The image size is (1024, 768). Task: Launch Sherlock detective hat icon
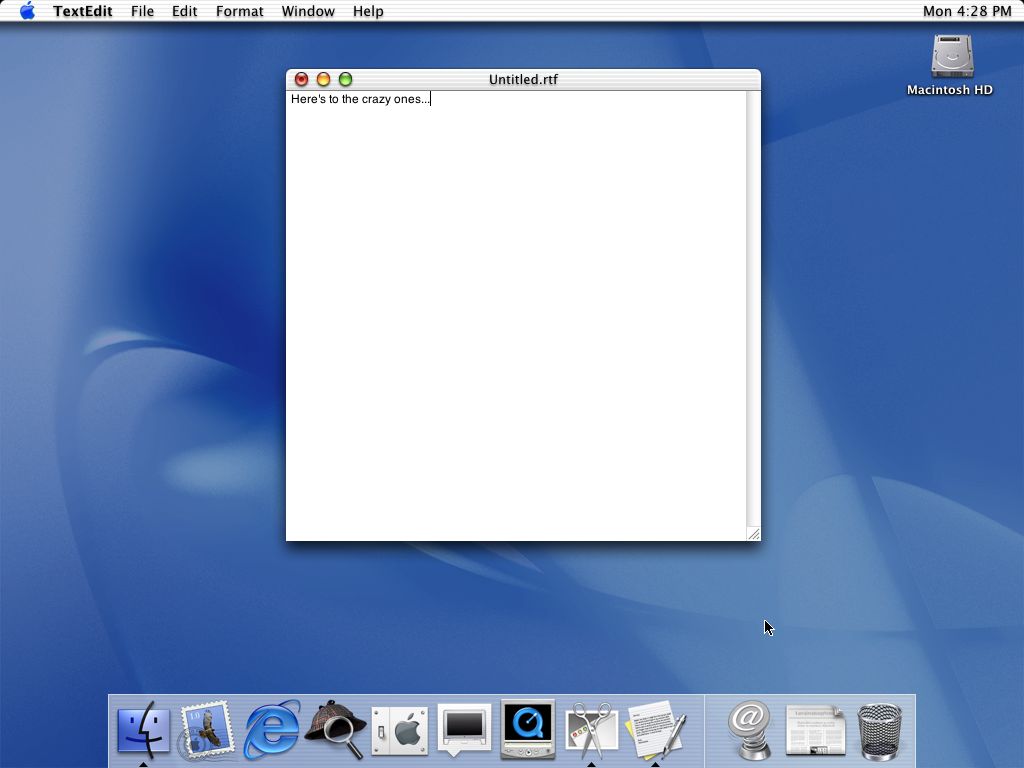tap(336, 730)
